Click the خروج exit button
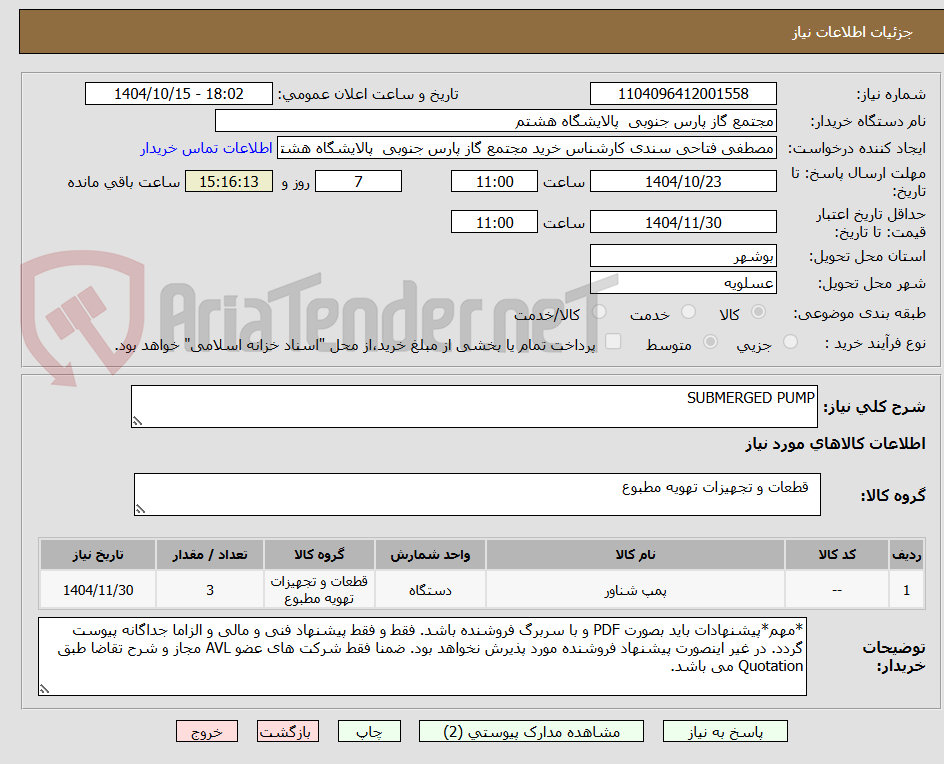944x764 pixels. (206, 731)
